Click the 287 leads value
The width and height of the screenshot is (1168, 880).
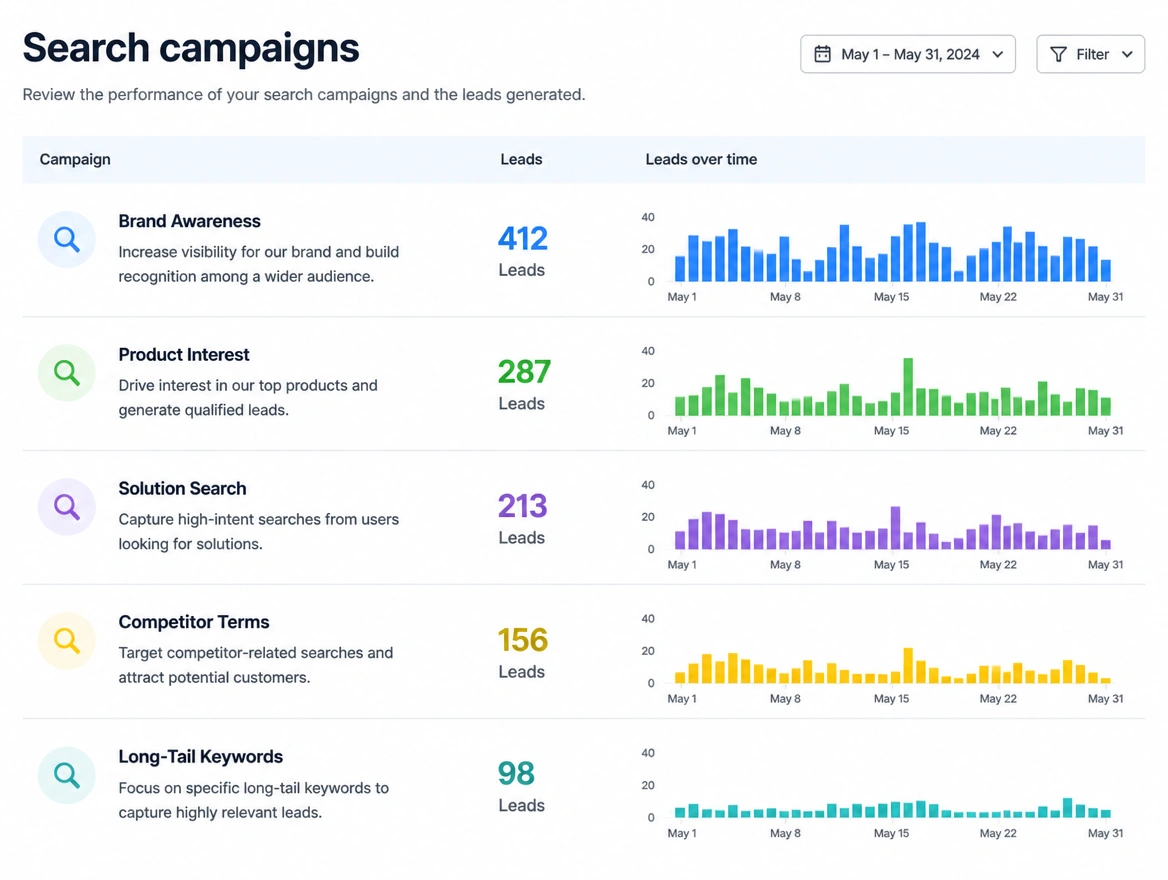[x=524, y=372]
